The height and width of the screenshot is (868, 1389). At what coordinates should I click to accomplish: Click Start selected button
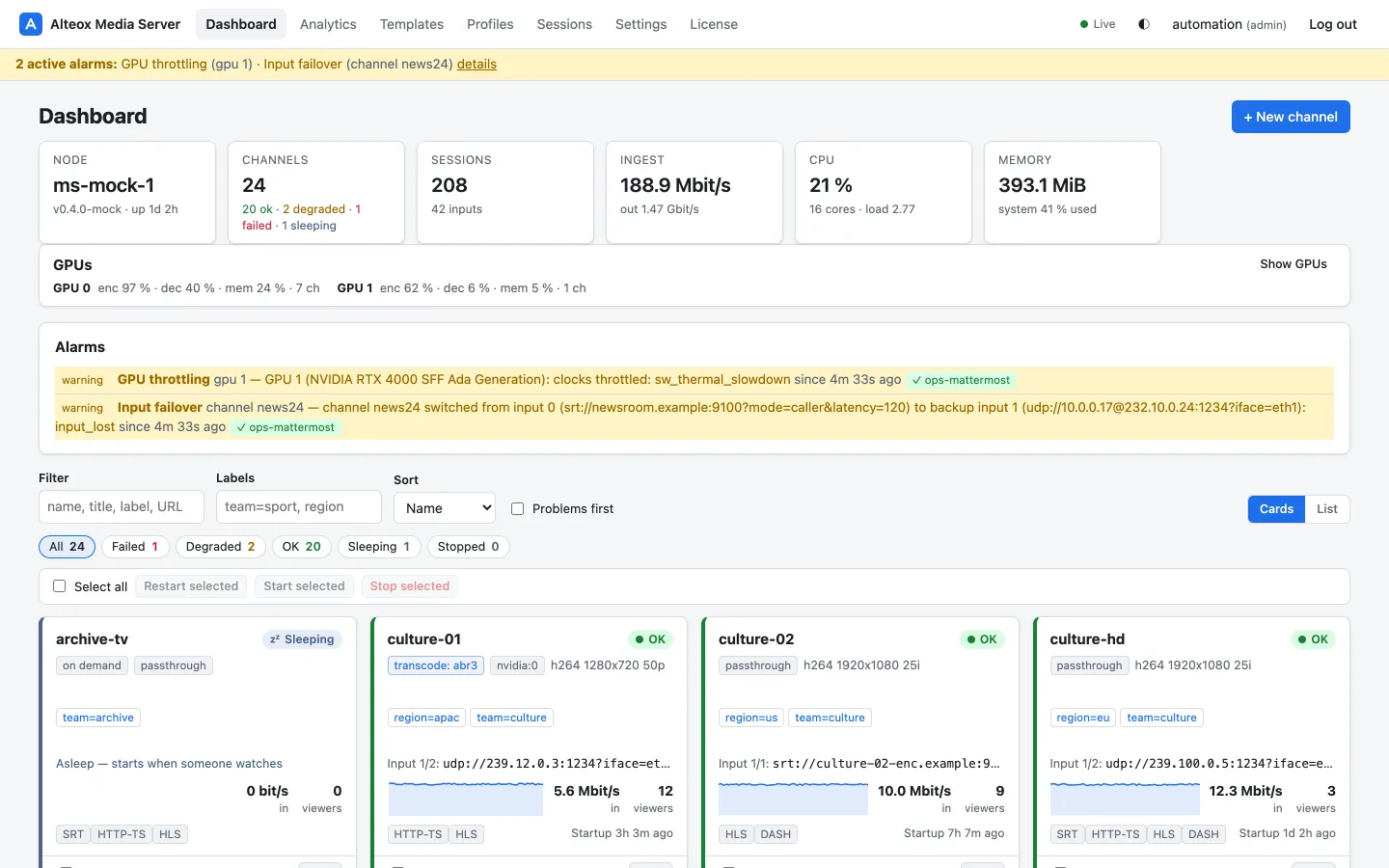tap(304, 586)
